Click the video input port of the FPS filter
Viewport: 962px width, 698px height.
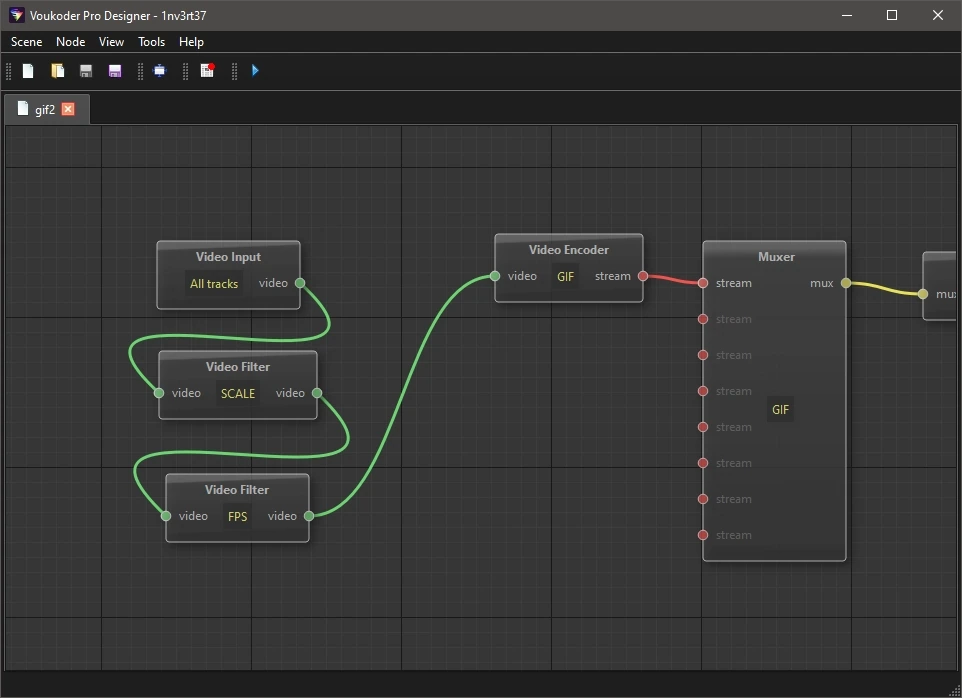click(166, 516)
